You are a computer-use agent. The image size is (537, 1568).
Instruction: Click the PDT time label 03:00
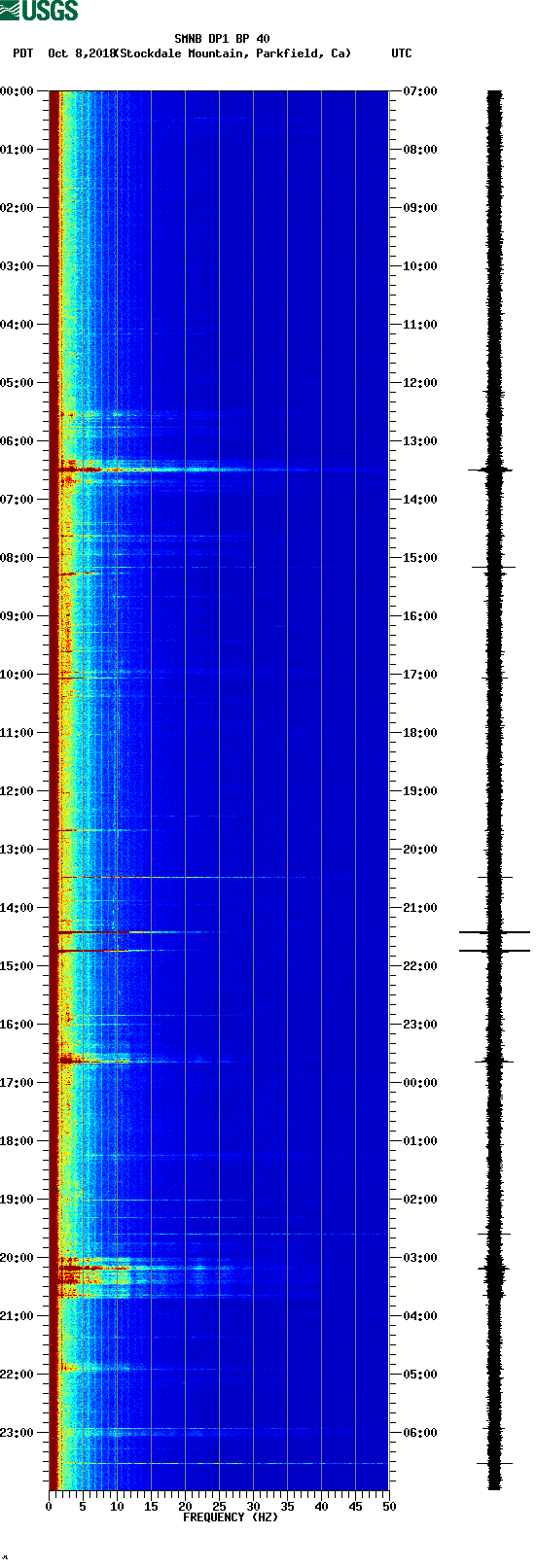pos(18,266)
